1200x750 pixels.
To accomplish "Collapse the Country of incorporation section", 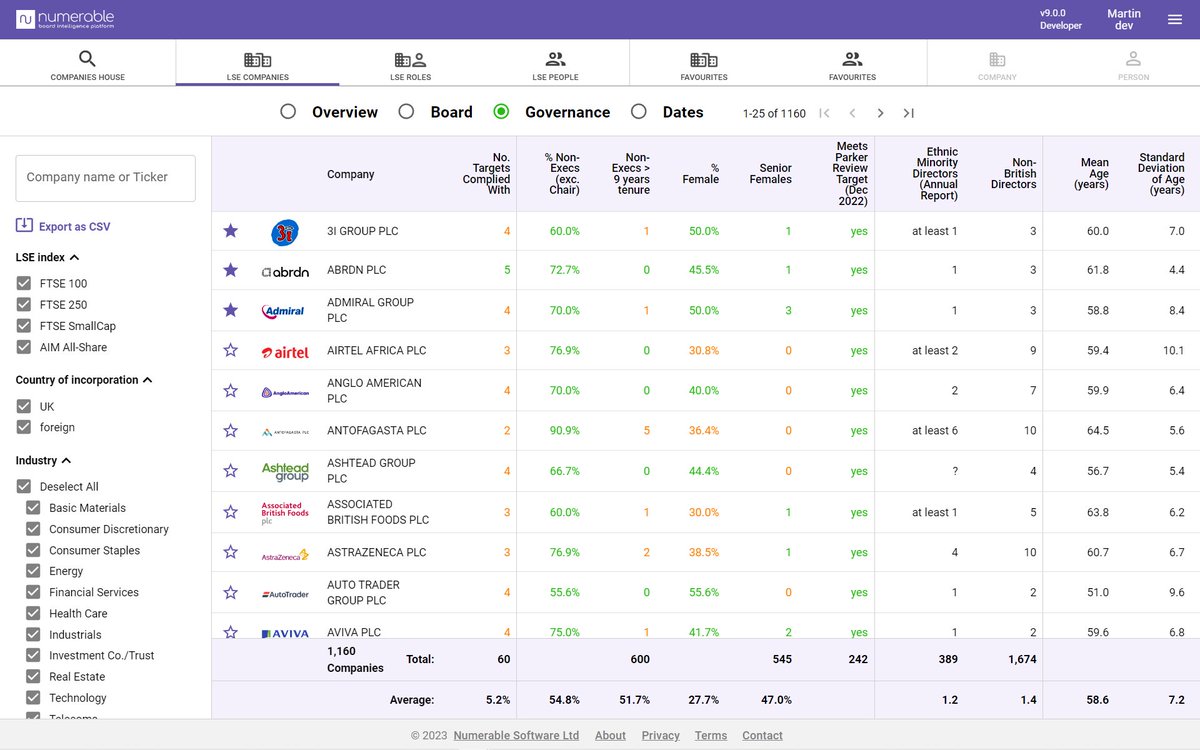I will [148, 380].
